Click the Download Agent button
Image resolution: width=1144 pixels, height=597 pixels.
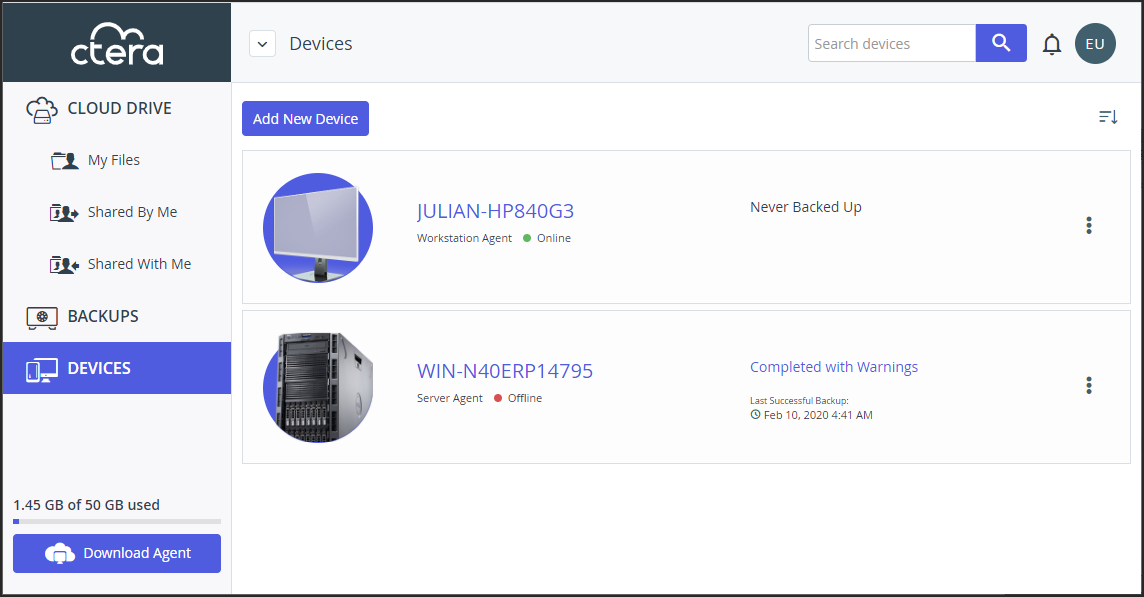116,553
